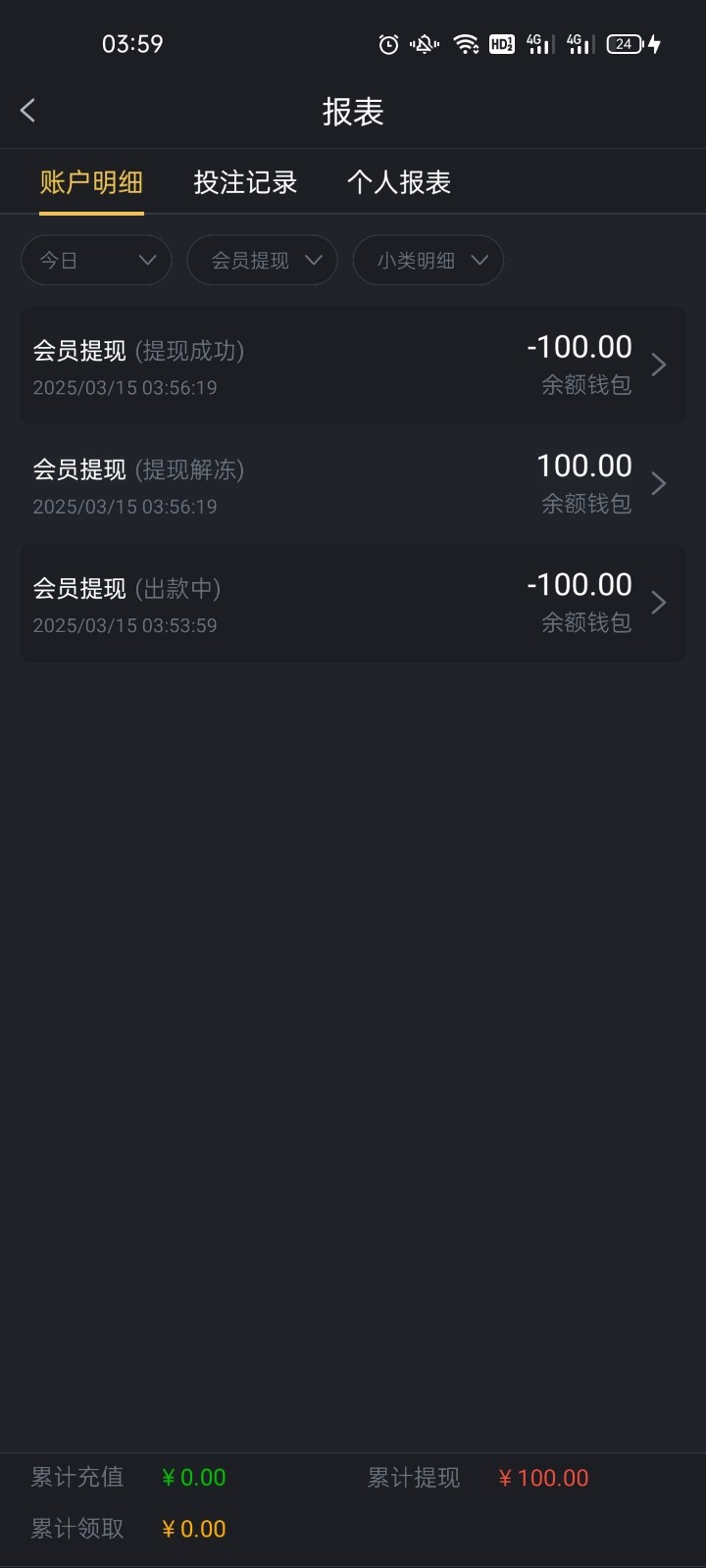Open the 会员提现 (提现成功) transaction

click(x=294, y=365)
